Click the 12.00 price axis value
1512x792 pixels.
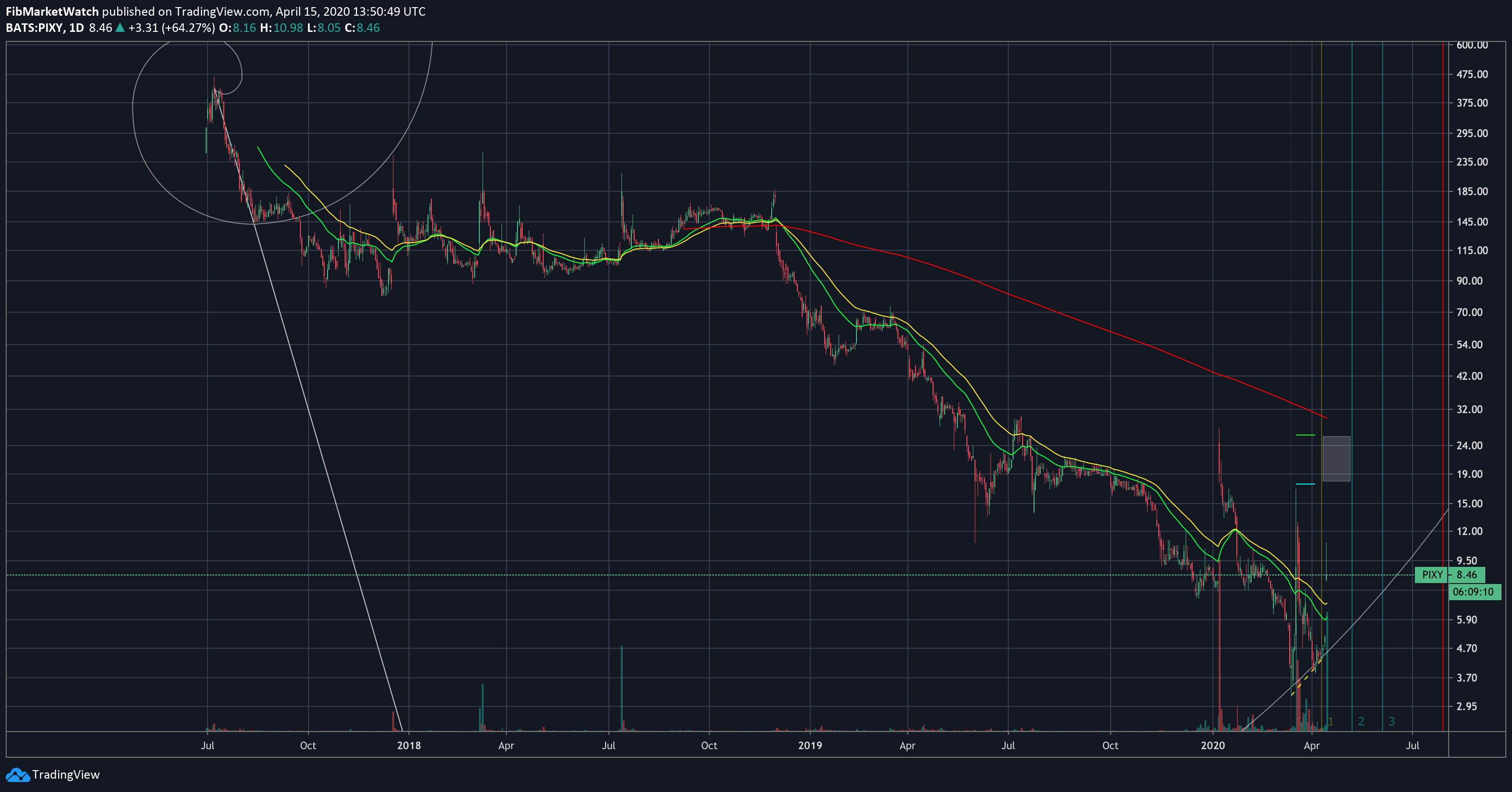1469,532
